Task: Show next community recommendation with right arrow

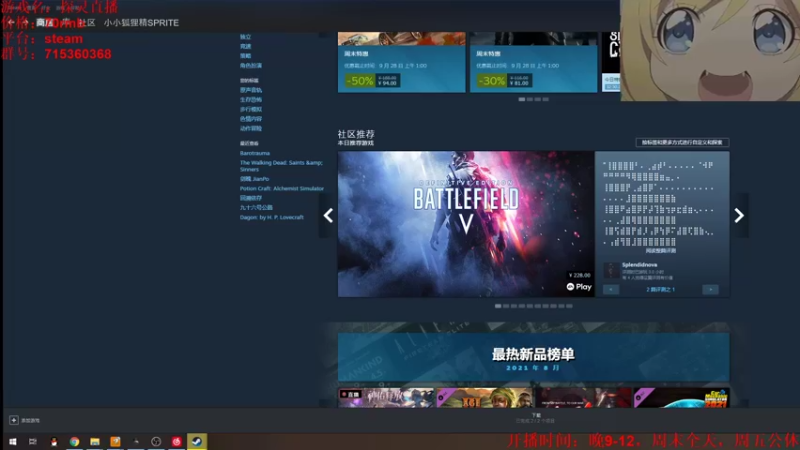Action: 739,215
